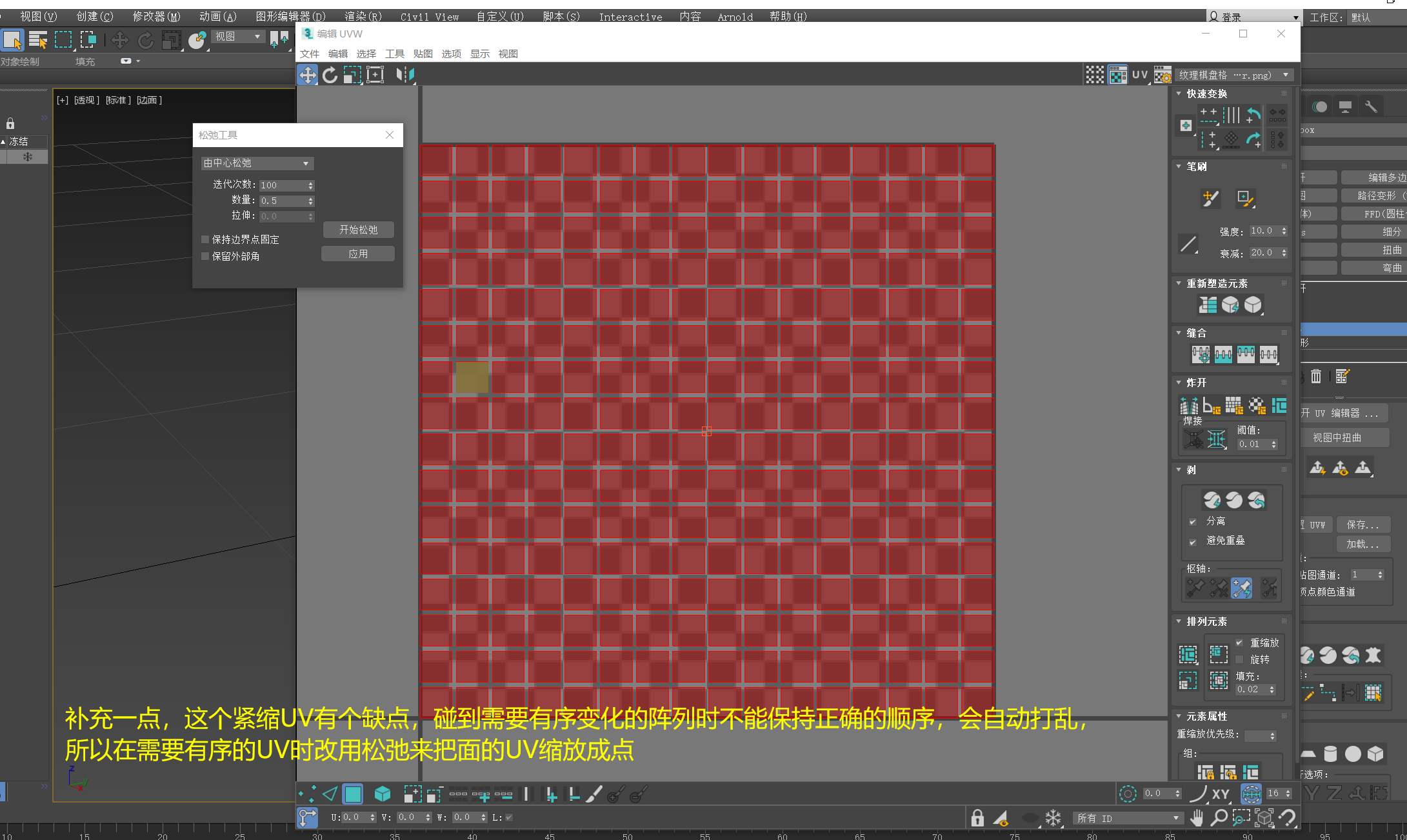Open the 所有 ID material dropdown
The image size is (1407, 840).
click(1128, 818)
